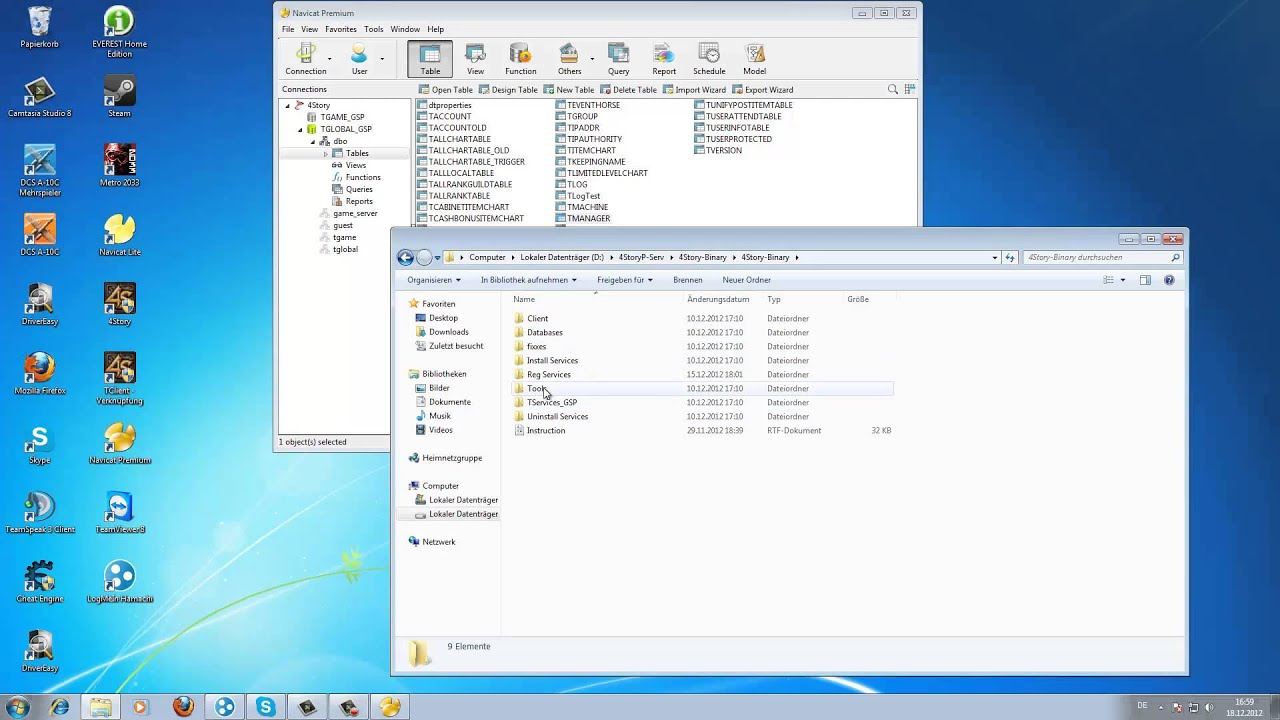This screenshot has height=720, width=1280.
Task: Open the Organisieren dropdown in Explorer
Action: click(434, 280)
